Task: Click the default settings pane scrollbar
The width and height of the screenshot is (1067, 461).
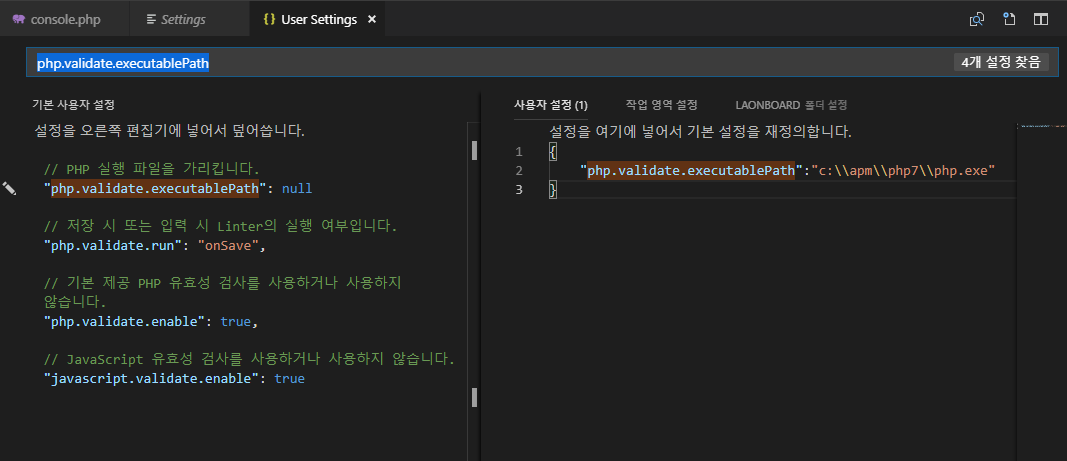Action: (474, 291)
